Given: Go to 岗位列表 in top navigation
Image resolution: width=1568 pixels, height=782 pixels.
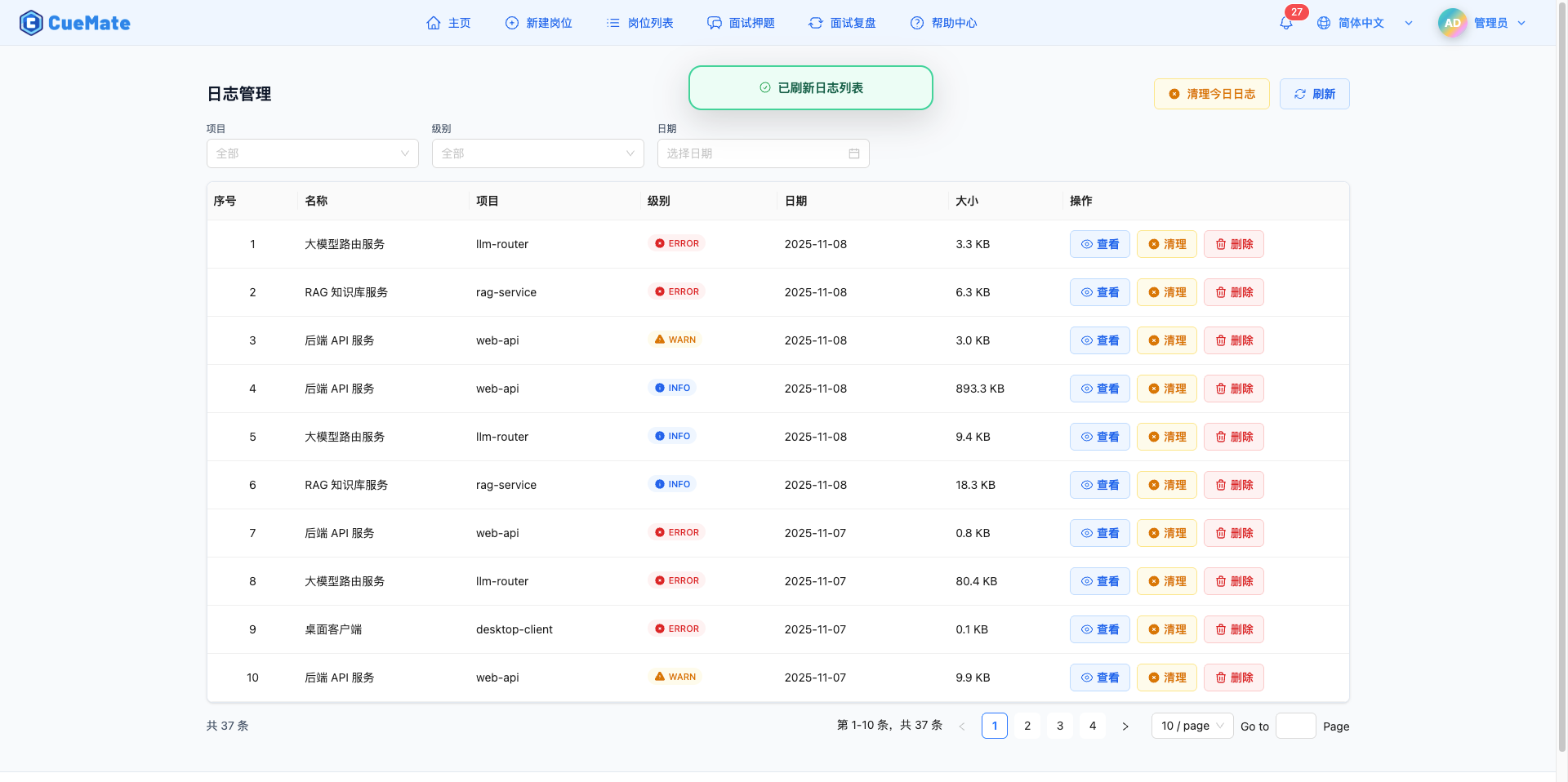Looking at the screenshot, I should pos(639,23).
